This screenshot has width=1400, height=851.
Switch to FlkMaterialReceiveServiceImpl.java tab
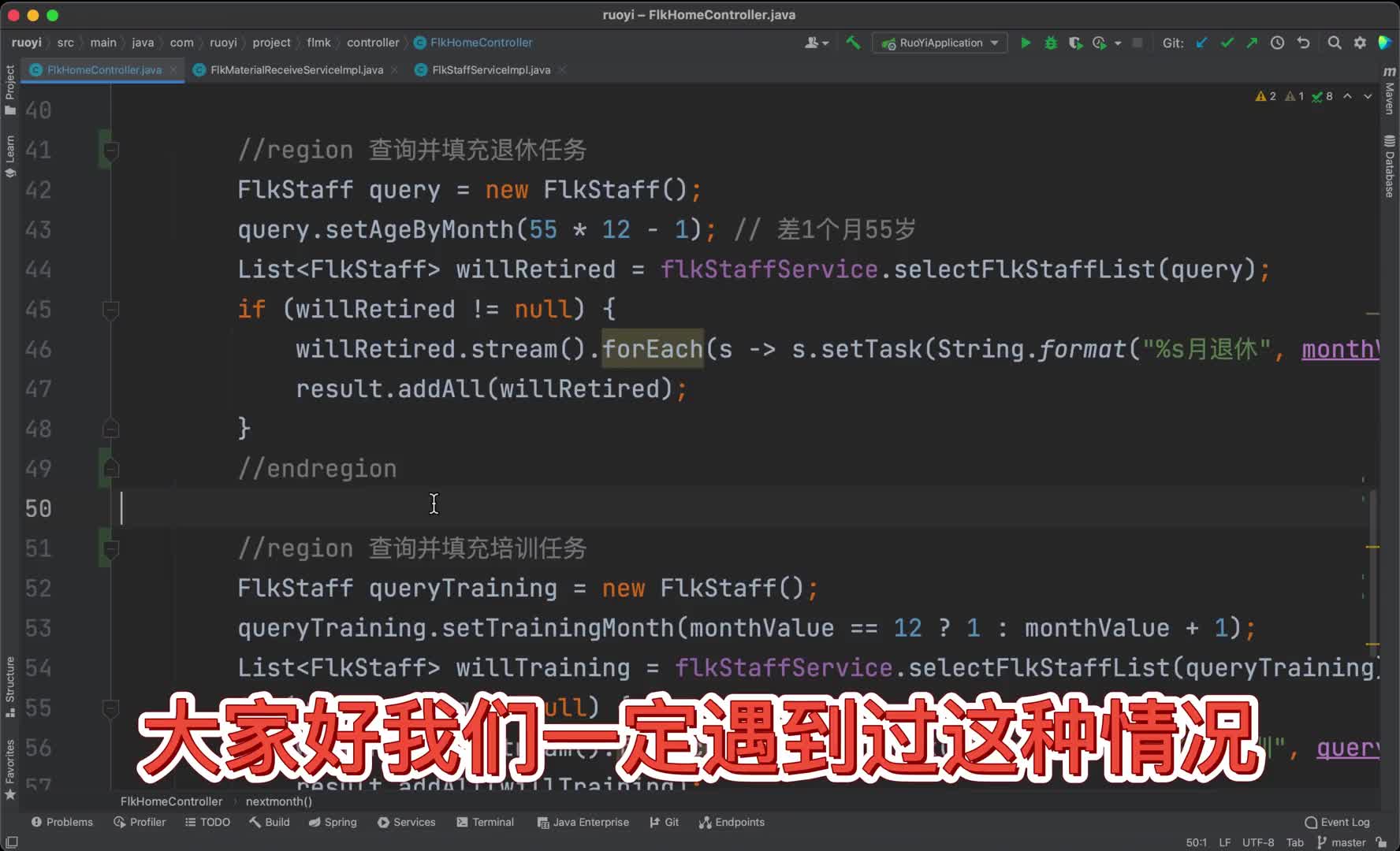(296, 70)
